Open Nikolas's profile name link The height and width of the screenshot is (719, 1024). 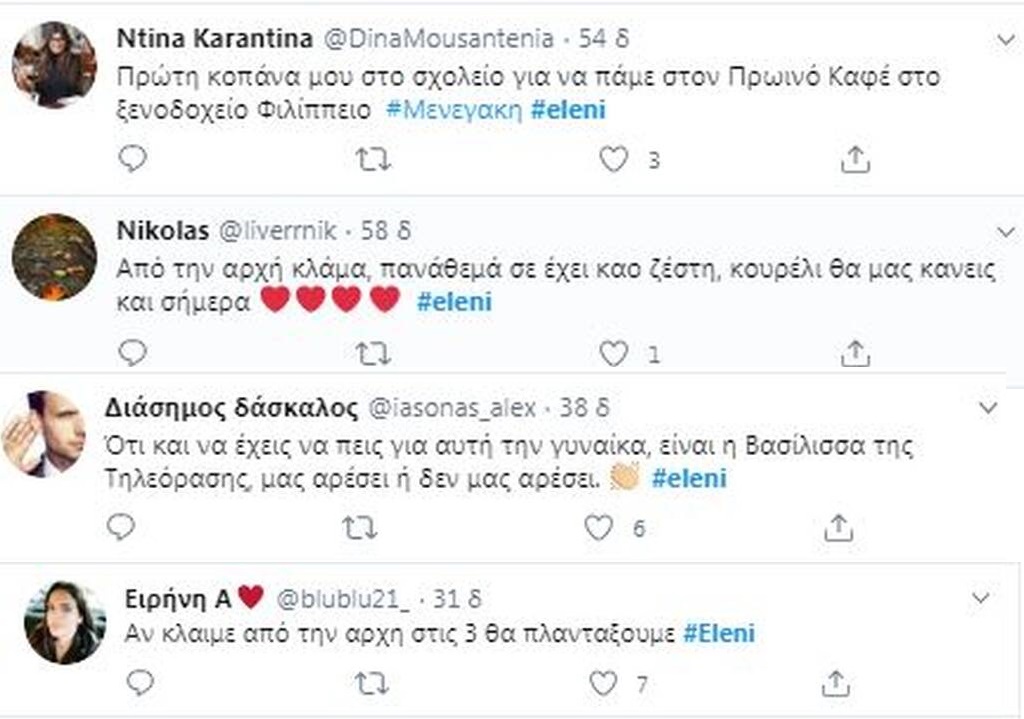coord(163,231)
